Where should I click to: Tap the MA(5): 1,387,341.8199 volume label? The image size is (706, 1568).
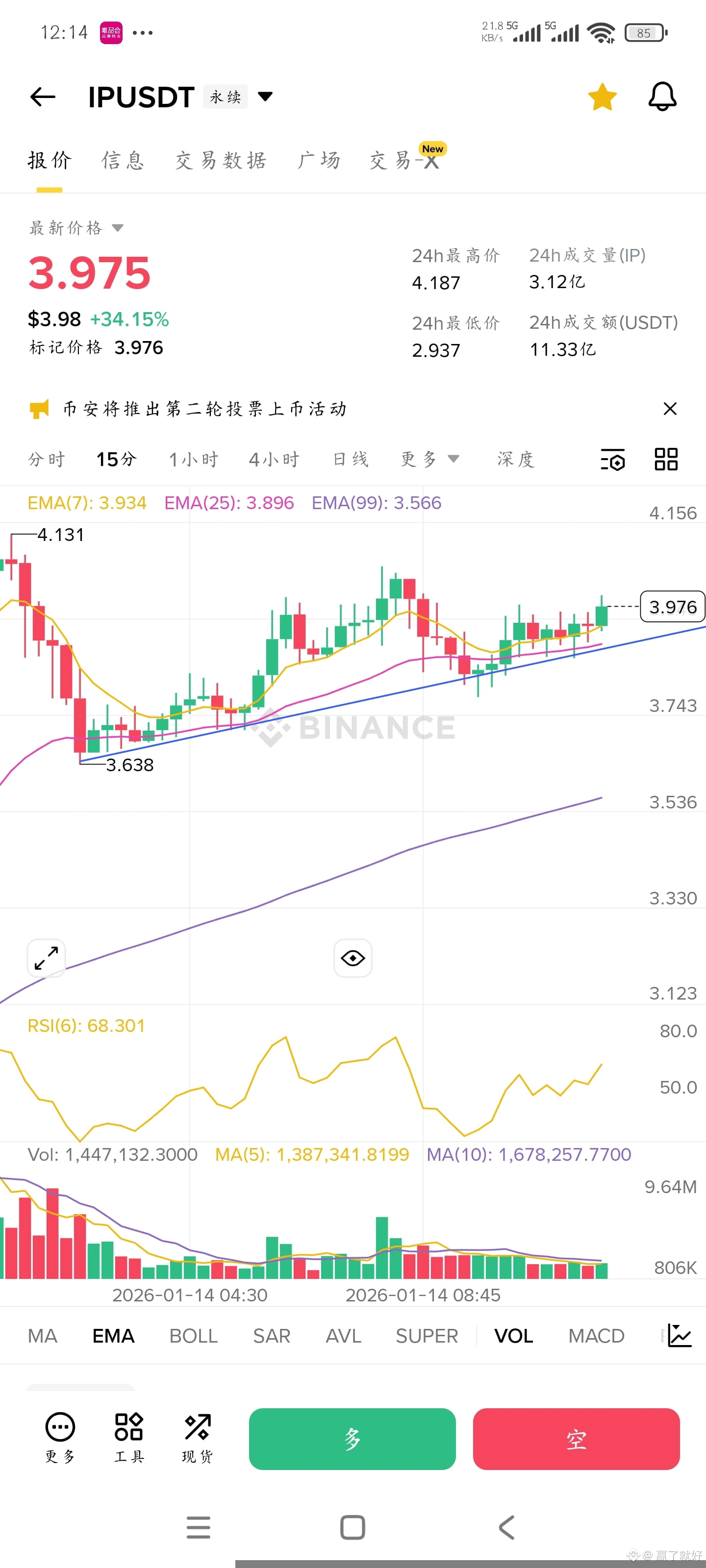pyautogui.click(x=312, y=1155)
